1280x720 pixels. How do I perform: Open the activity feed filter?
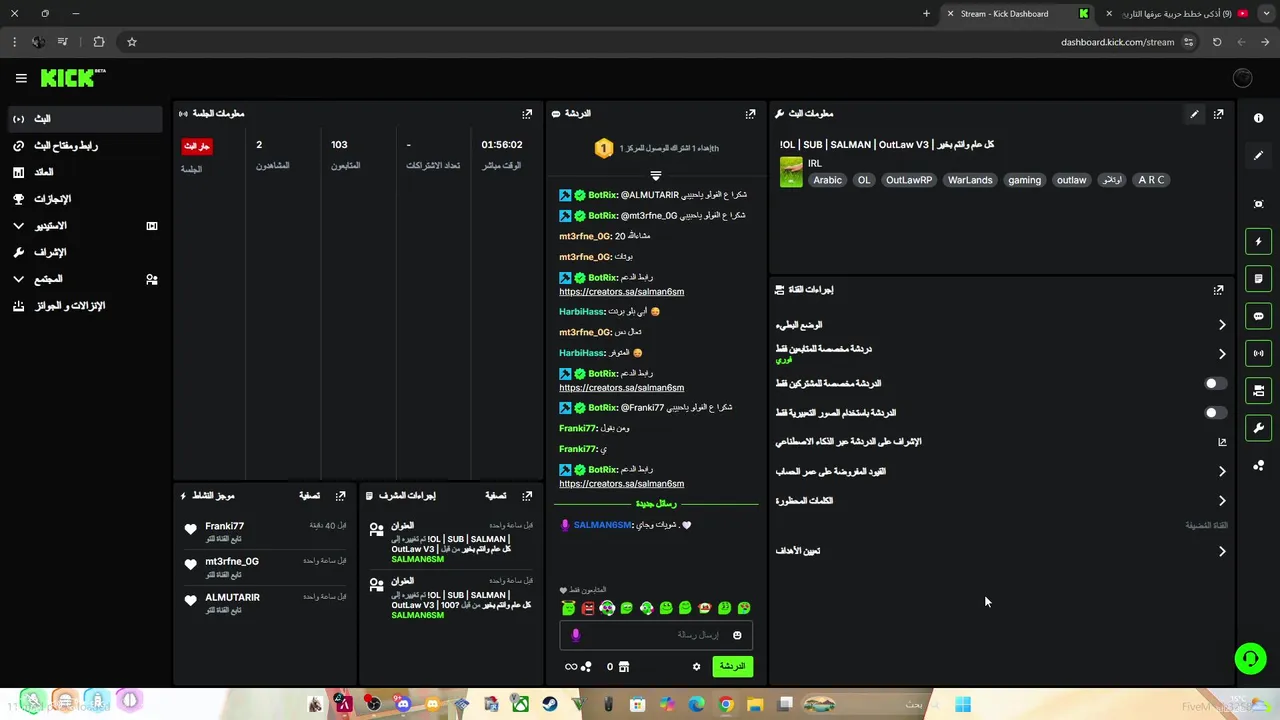309,495
